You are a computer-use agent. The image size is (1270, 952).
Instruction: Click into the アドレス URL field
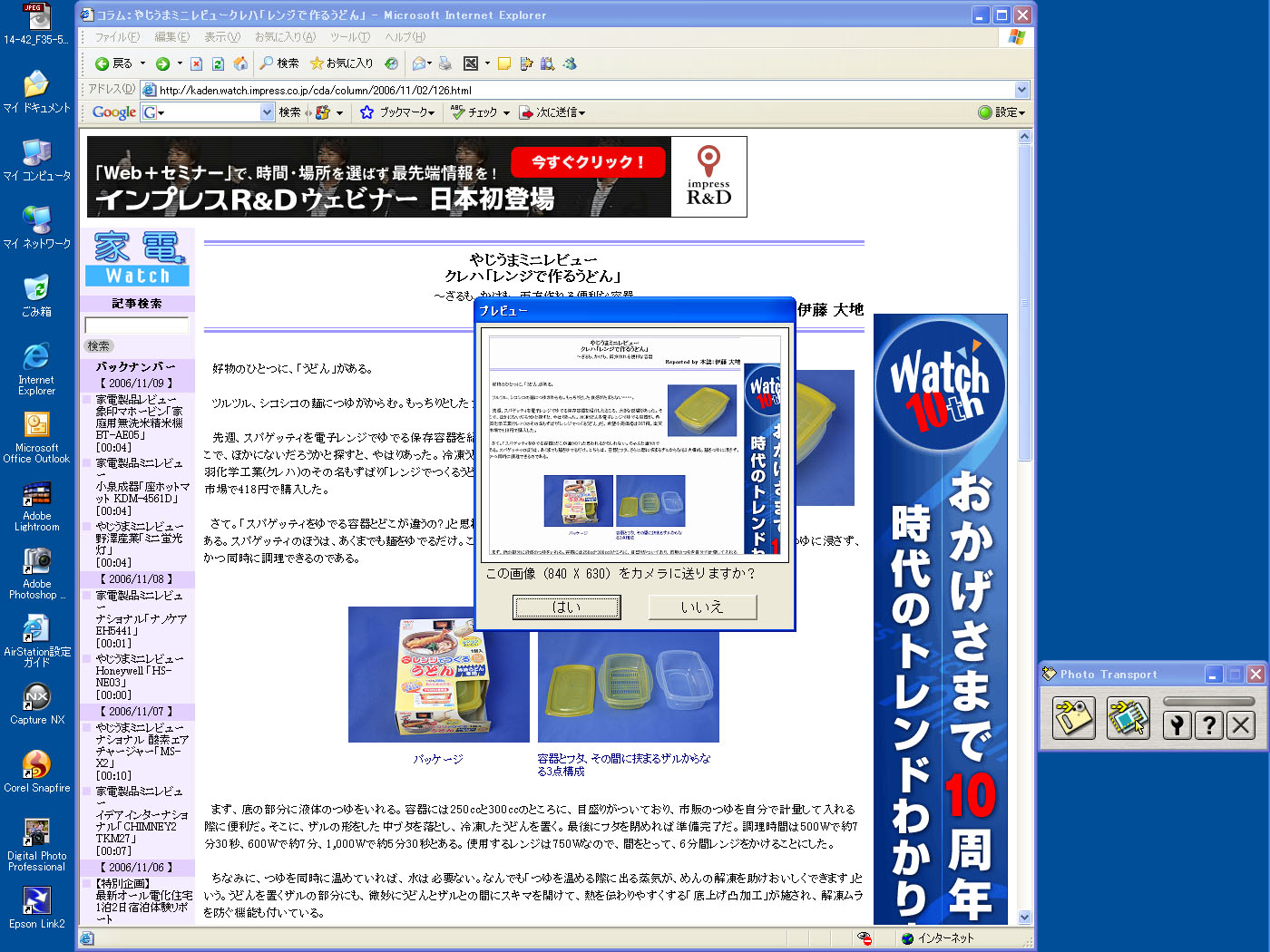[585, 90]
